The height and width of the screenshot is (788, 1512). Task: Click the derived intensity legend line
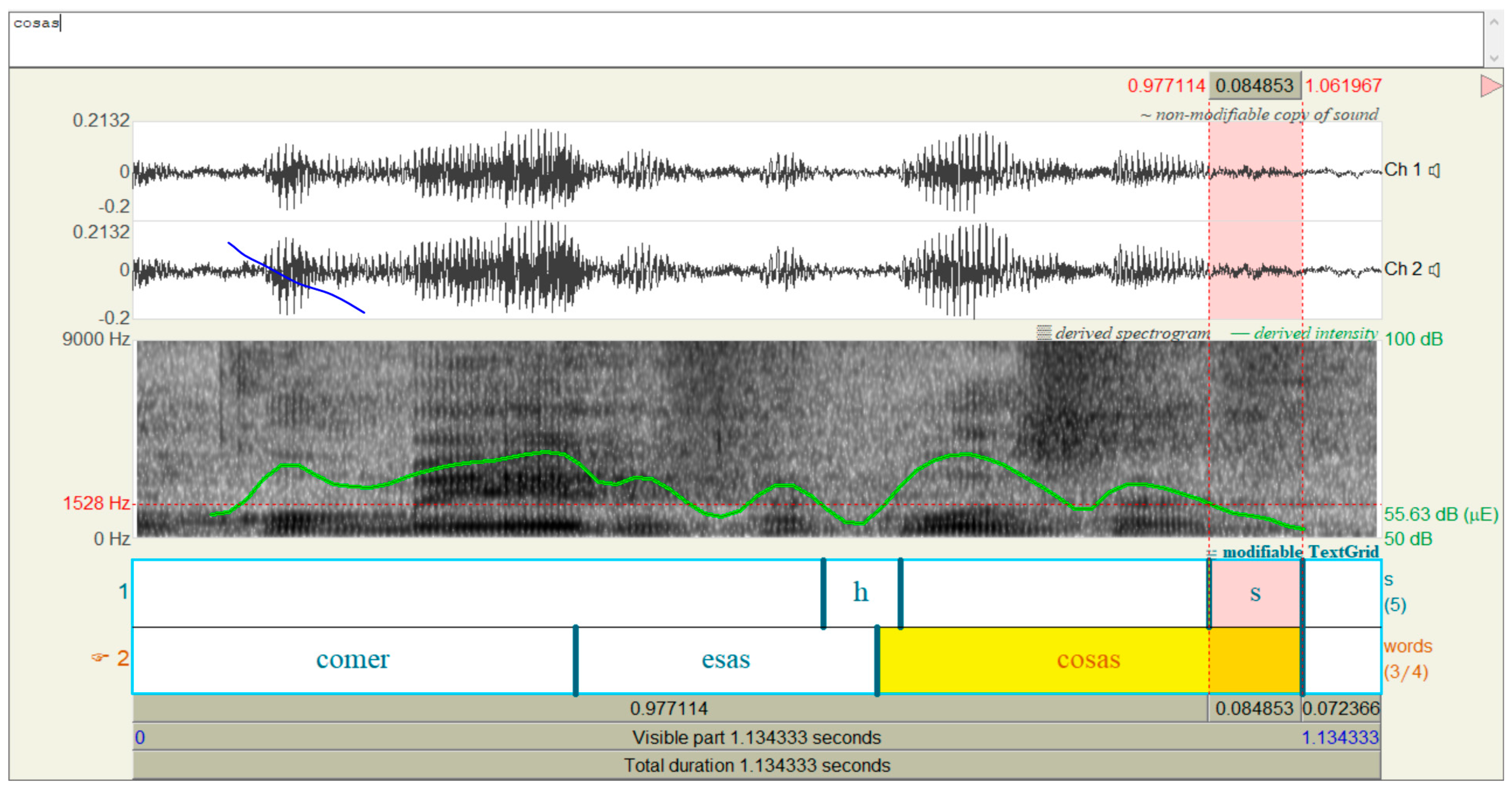coord(1240,334)
